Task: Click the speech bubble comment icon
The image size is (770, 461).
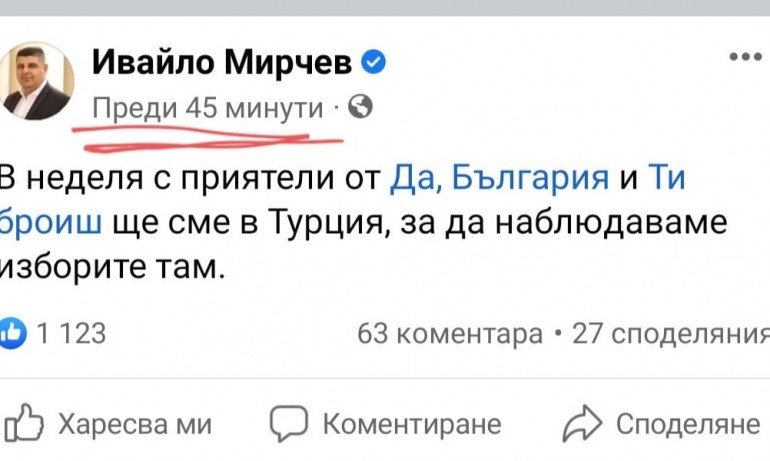Action: [291, 424]
